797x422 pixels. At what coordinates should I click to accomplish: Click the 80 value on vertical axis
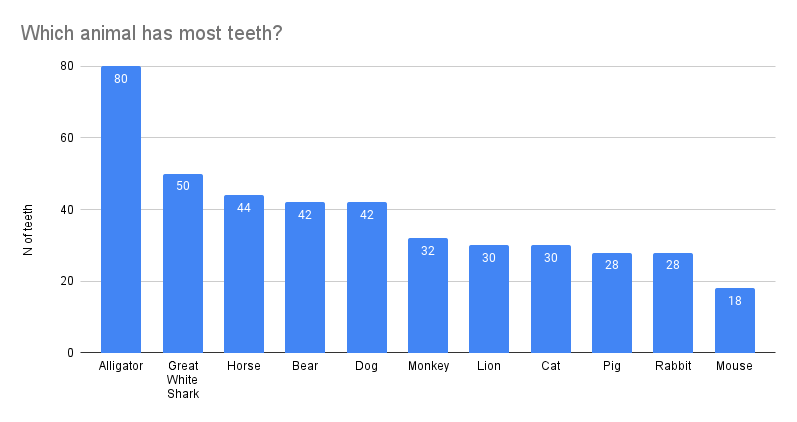tap(66, 66)
